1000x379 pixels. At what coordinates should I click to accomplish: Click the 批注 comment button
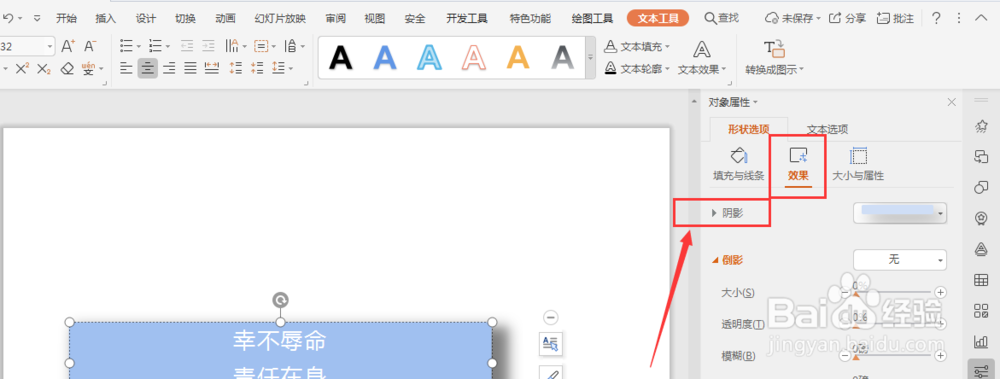click(x=895, y=19)
